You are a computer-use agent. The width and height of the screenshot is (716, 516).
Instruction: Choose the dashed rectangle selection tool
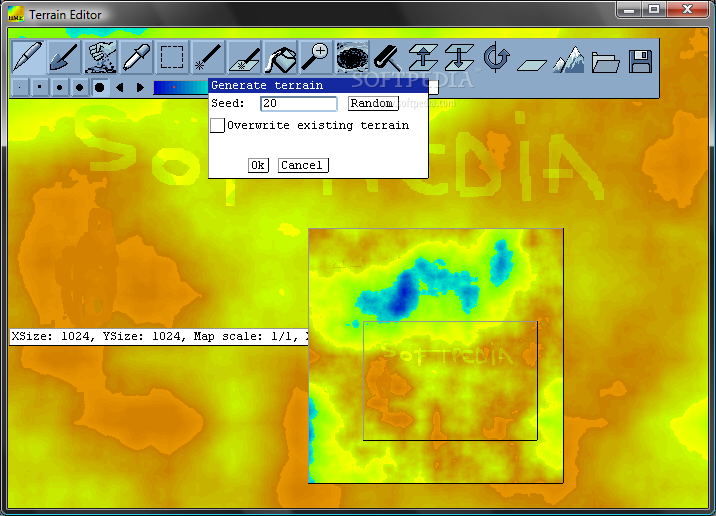(172, 57)
